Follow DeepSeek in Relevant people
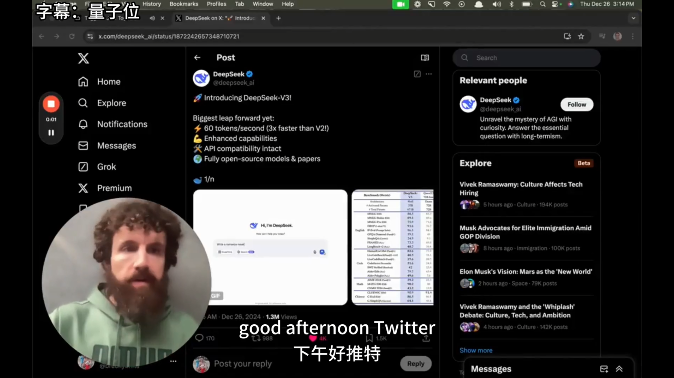 pos(576,104)
